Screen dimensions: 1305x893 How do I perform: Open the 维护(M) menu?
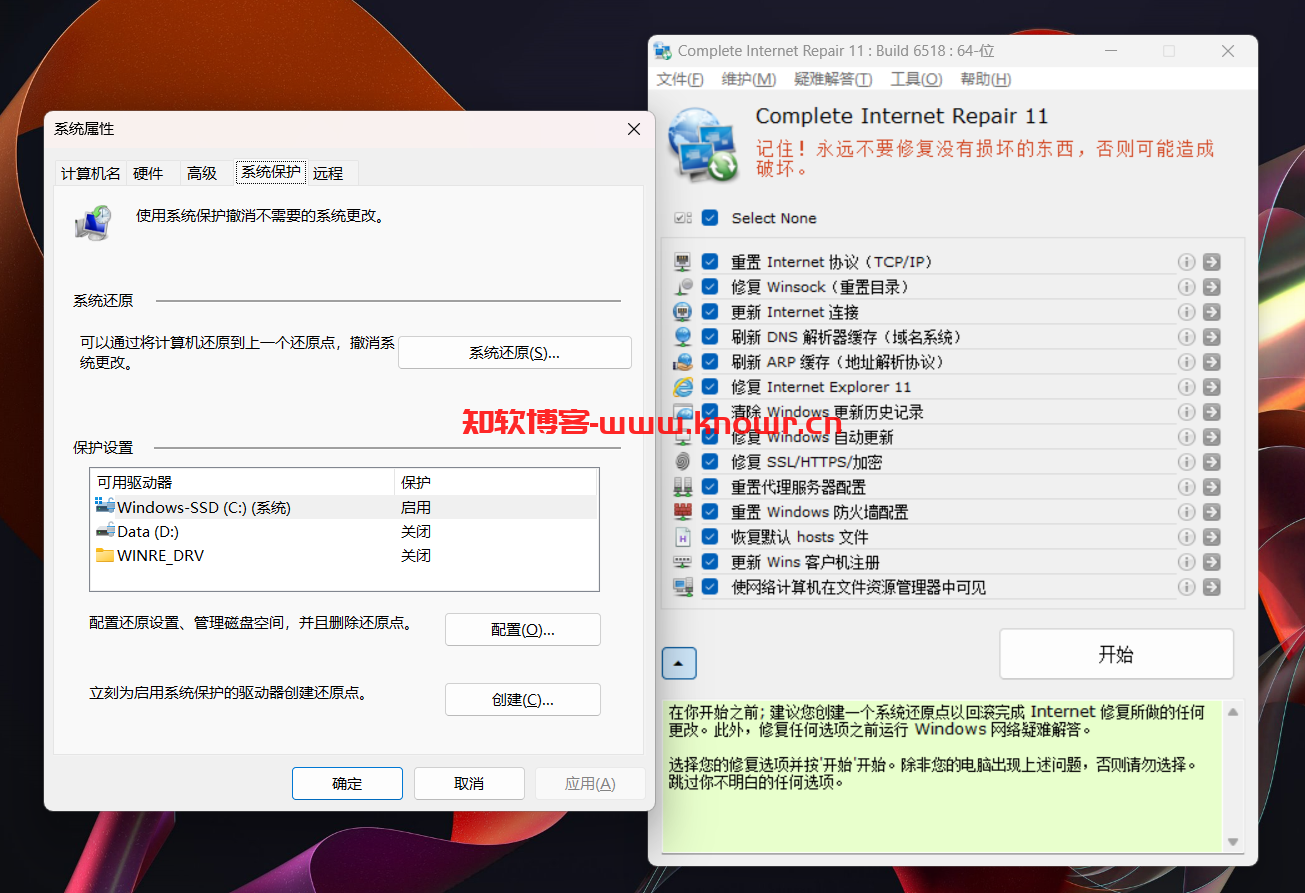tap(749, 79)
